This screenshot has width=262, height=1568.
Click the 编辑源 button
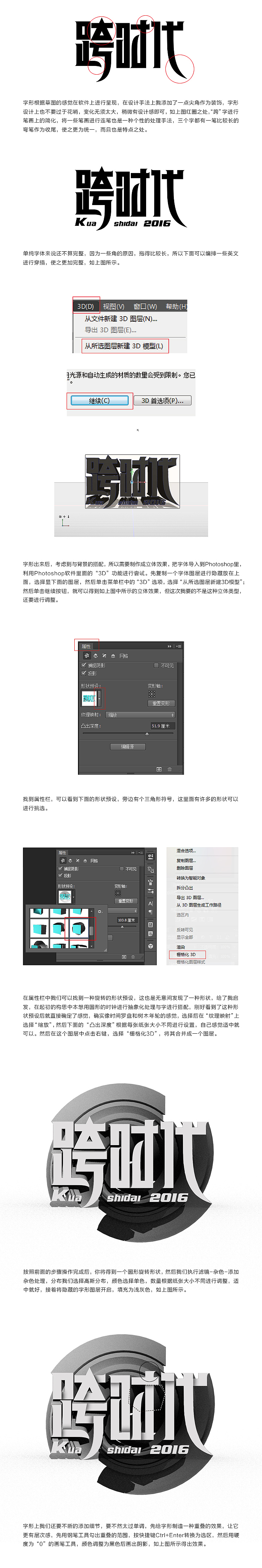(128, 747)
